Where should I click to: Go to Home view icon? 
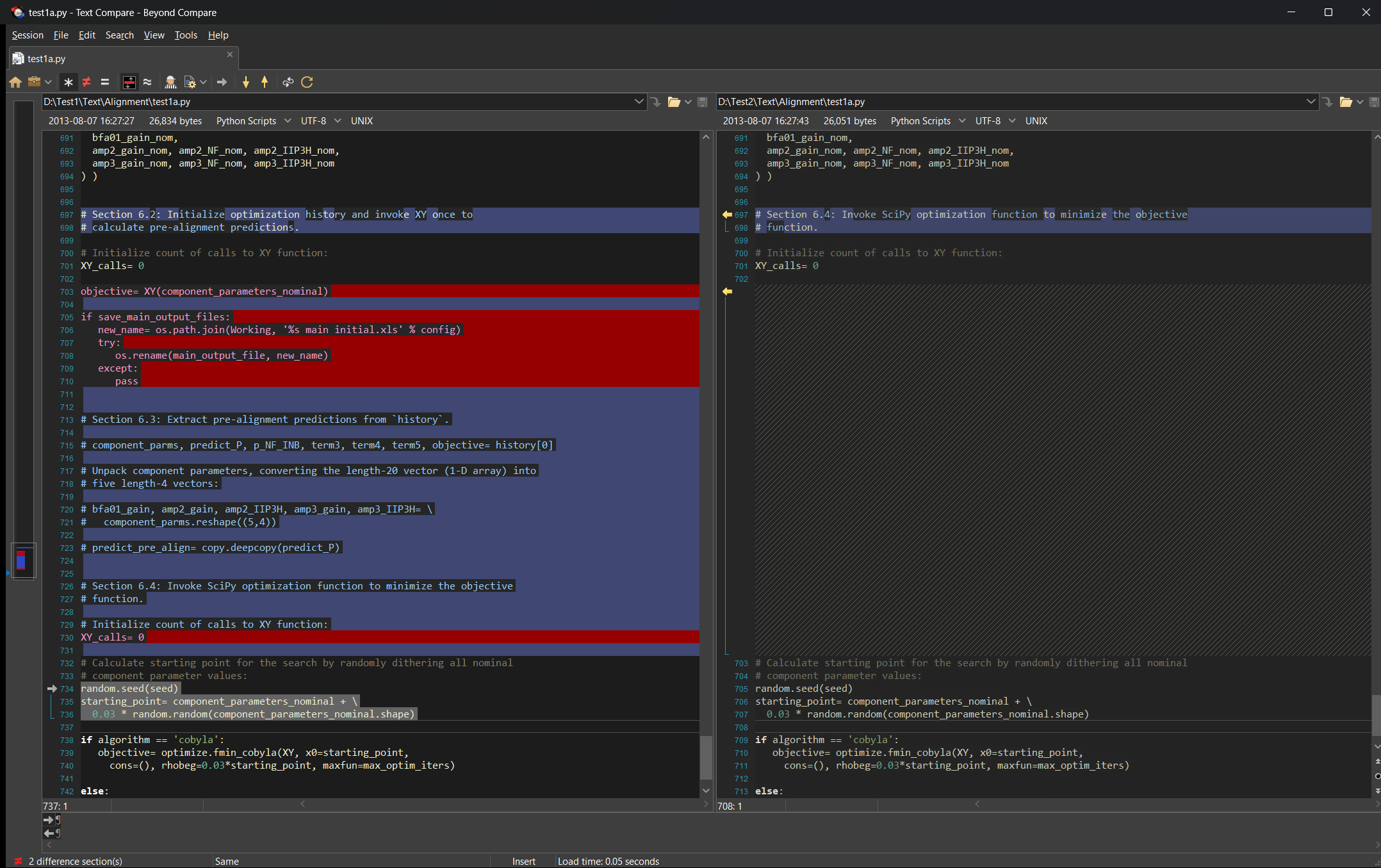coord(15,82)
